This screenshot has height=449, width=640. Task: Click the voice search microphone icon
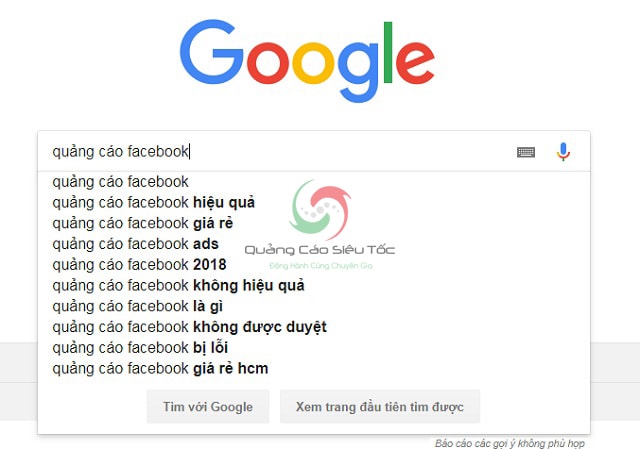(x=563, y=152)
